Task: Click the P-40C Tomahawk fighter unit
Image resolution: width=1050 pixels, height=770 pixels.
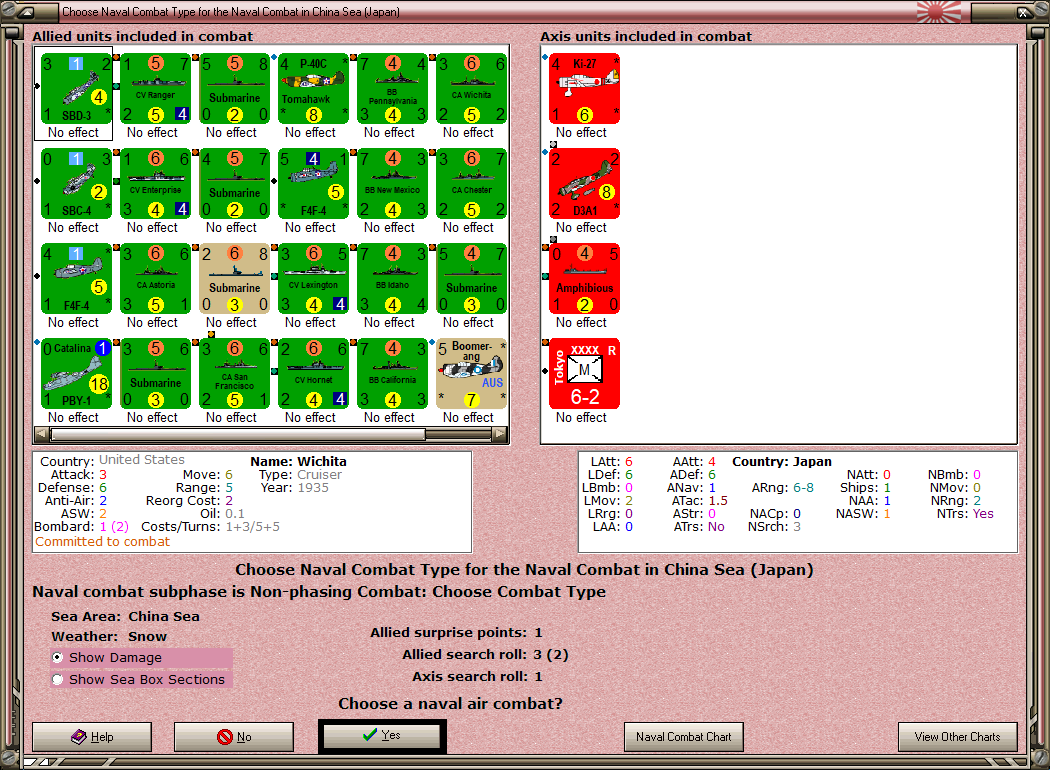Action: tap(313, 88)
